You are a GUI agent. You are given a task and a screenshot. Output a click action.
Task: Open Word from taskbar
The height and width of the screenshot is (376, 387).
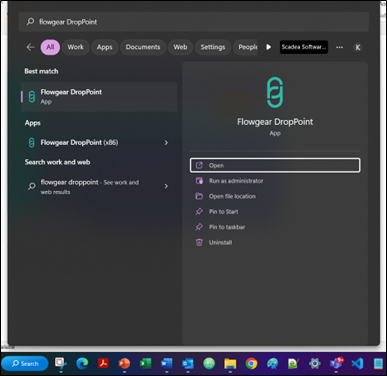point(167,363)
